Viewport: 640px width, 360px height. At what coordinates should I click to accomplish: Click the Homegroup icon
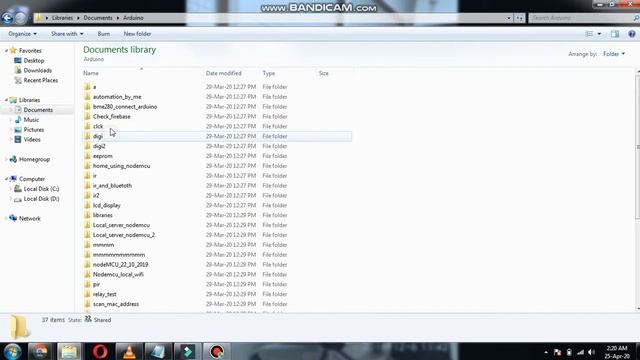click(13, 159)
